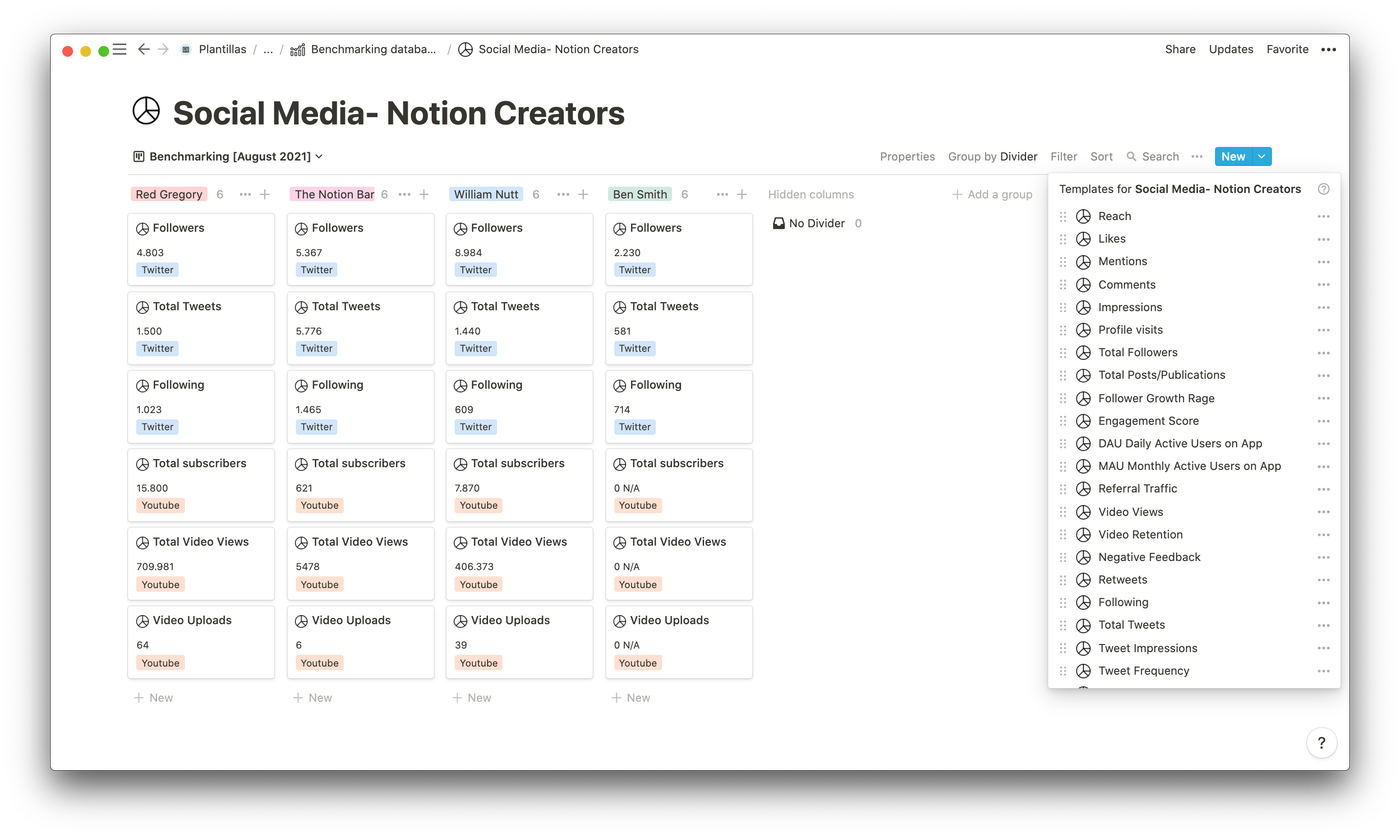1400x837 pixels.
Task: Open options for the Red Gregory group
Action: click(x=245, y=194)
